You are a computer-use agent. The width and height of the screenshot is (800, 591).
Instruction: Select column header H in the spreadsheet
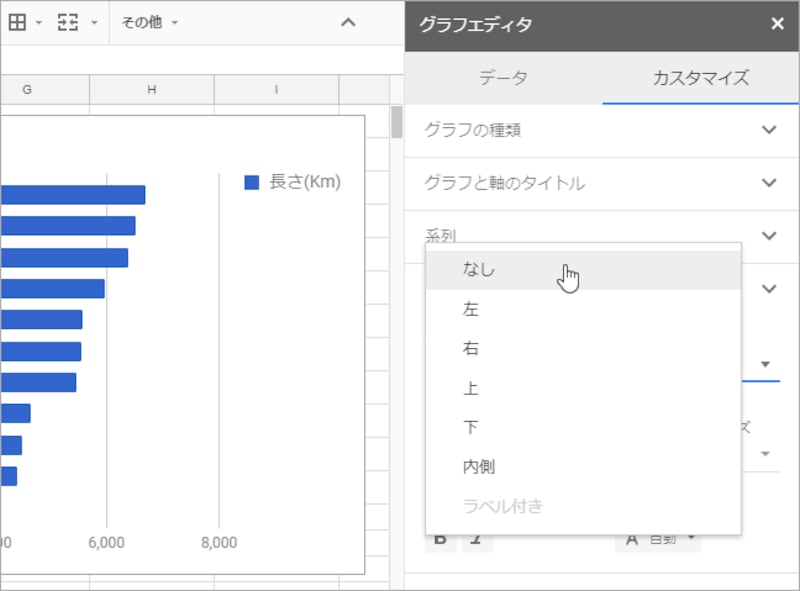(x=151, y=89)
